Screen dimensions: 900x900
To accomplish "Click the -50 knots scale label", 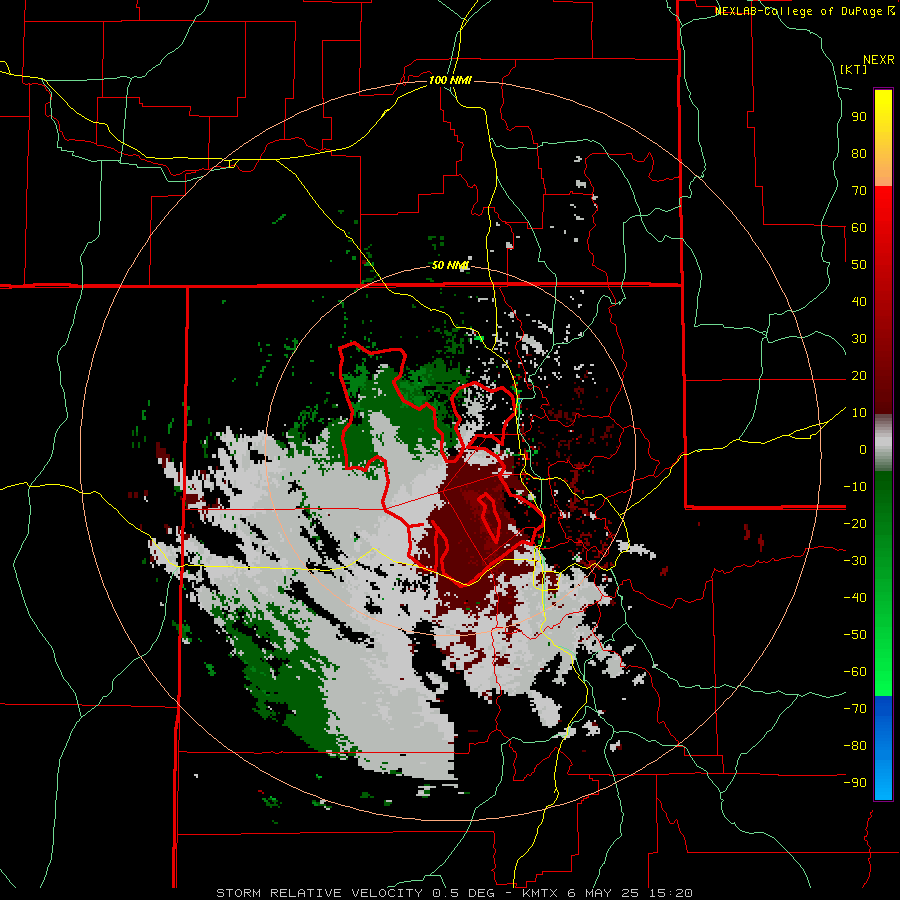I will pyautogui.click(x=855, y=635).
